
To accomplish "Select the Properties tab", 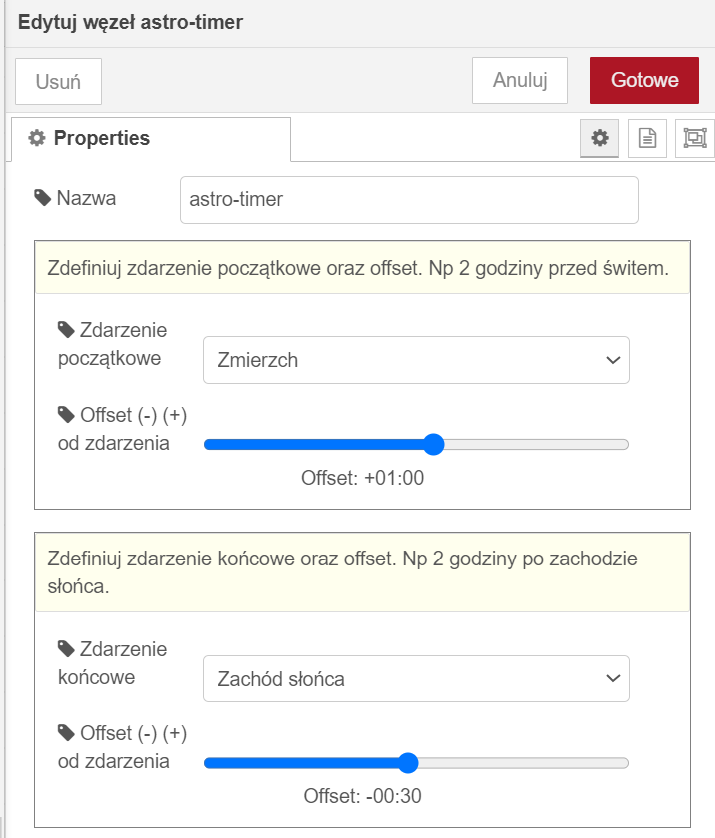I will point(151,138).
